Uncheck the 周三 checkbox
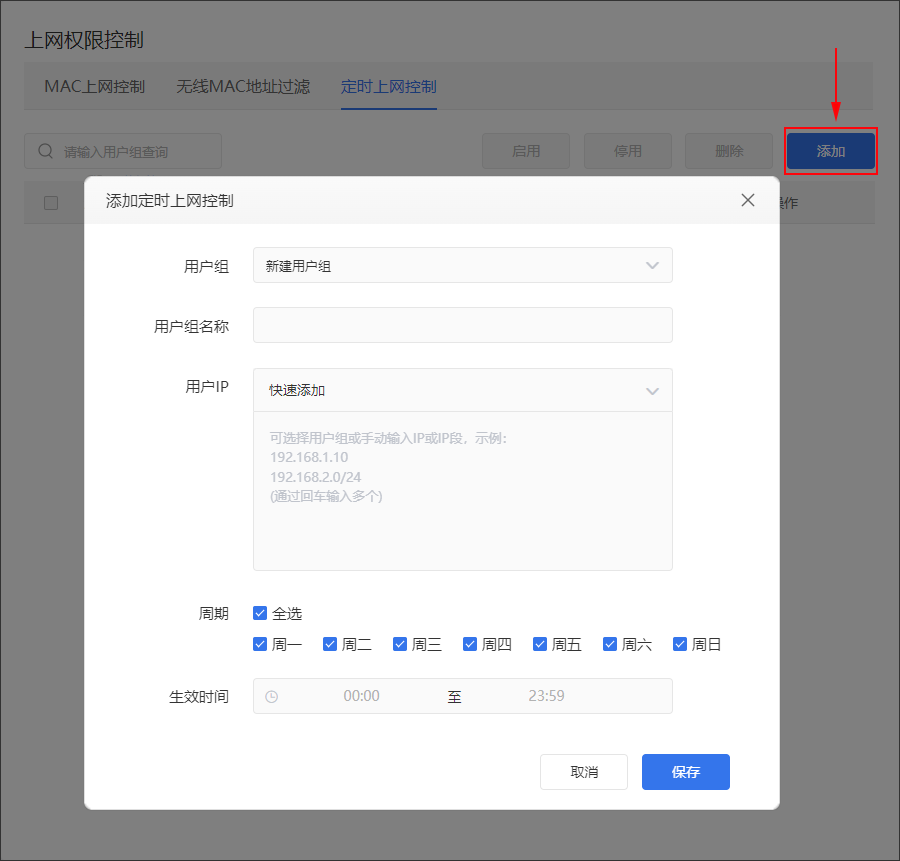The image size is (900, 861). point(400,644)
